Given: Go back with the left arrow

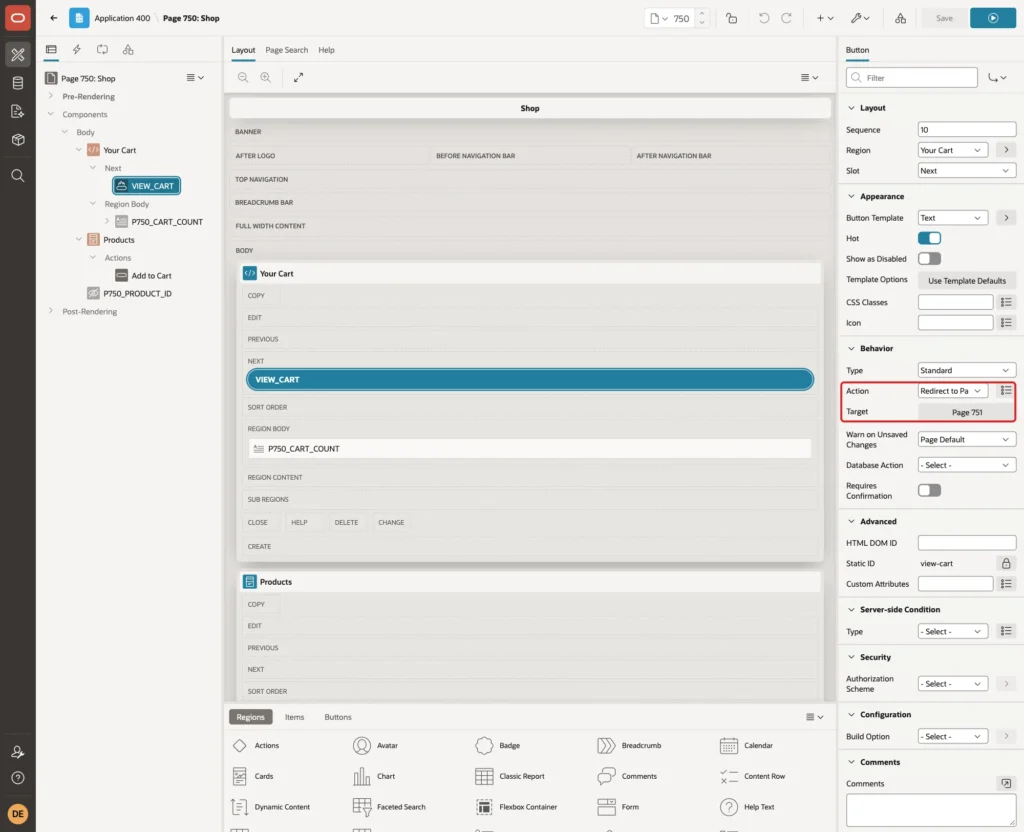Looking at the screenshot, I should pos(54,18).
